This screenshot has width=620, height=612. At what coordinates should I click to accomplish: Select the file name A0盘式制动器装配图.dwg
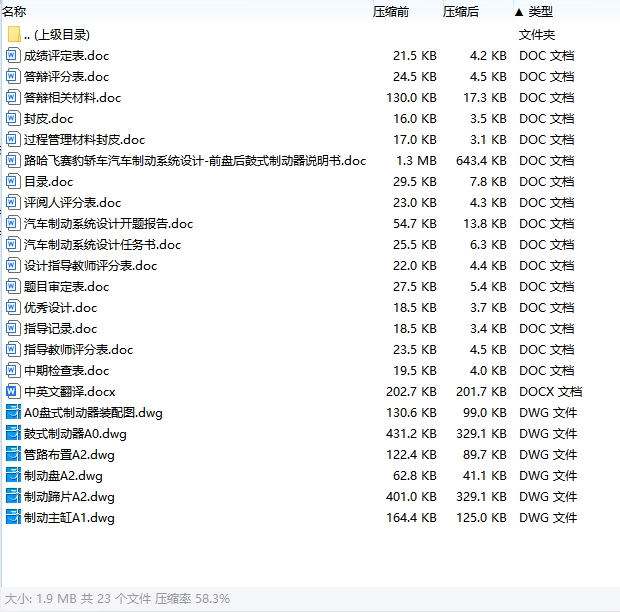(x=93, y=412)
